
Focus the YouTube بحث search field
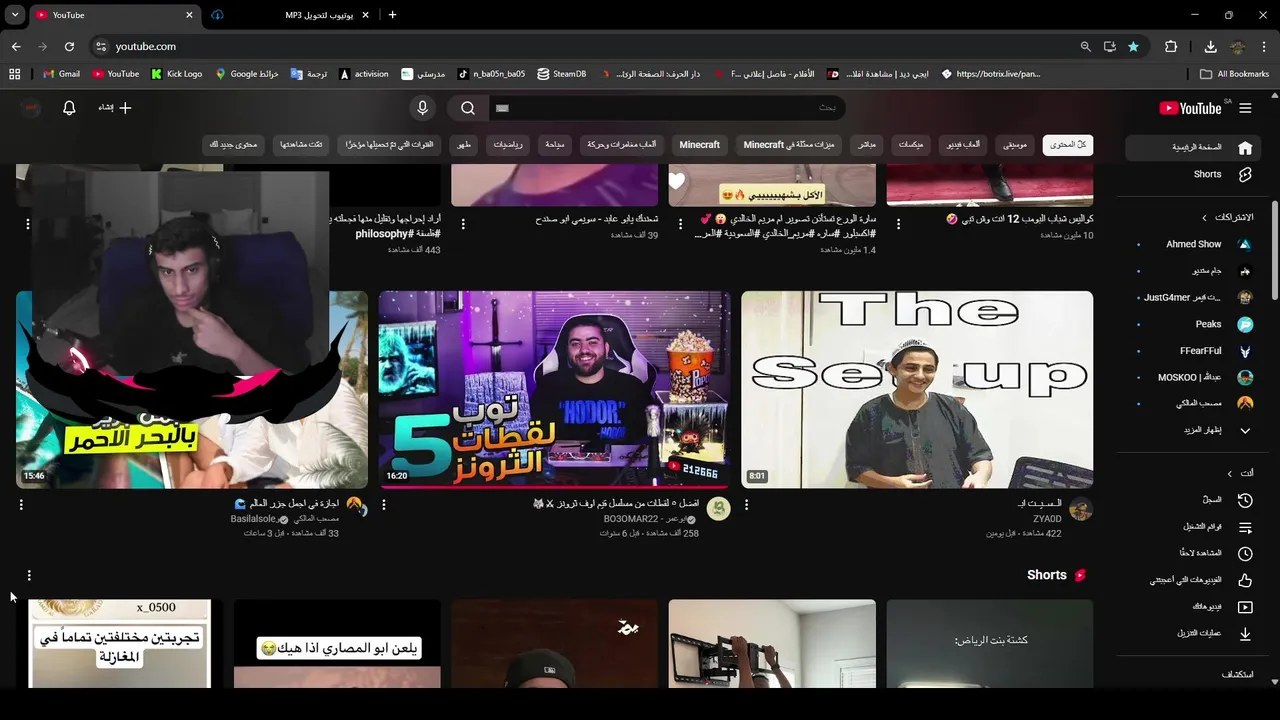pyautogui.click(x=665, y=108)
